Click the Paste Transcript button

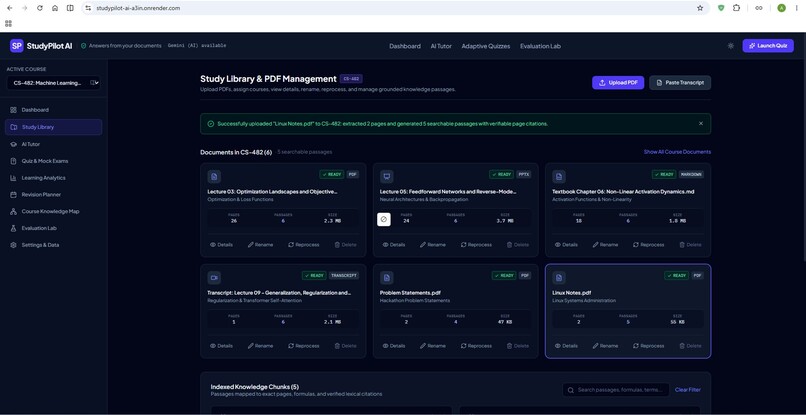680,82
